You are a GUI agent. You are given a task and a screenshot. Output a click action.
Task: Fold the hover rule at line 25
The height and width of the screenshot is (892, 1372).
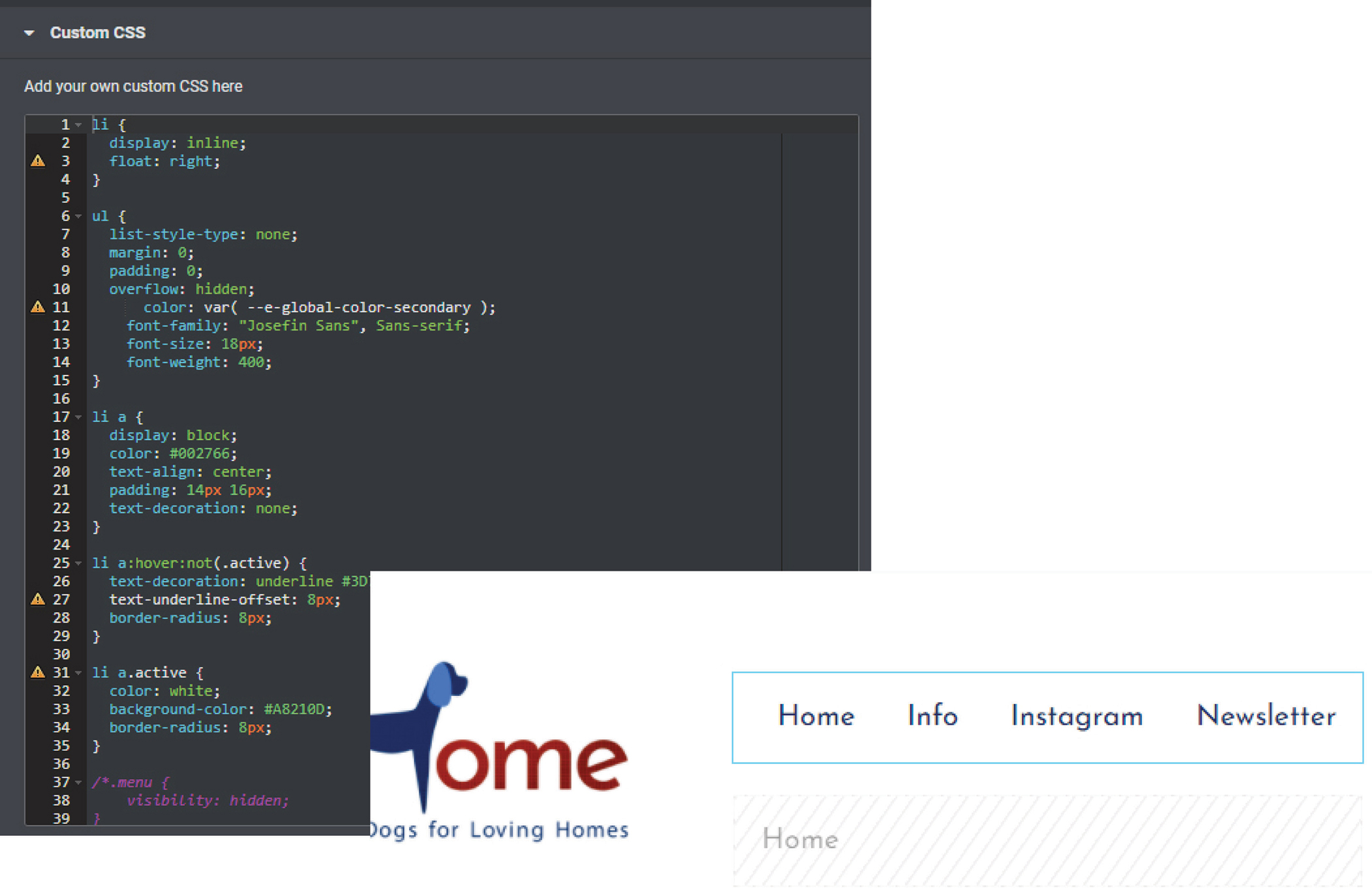[78, 563]
